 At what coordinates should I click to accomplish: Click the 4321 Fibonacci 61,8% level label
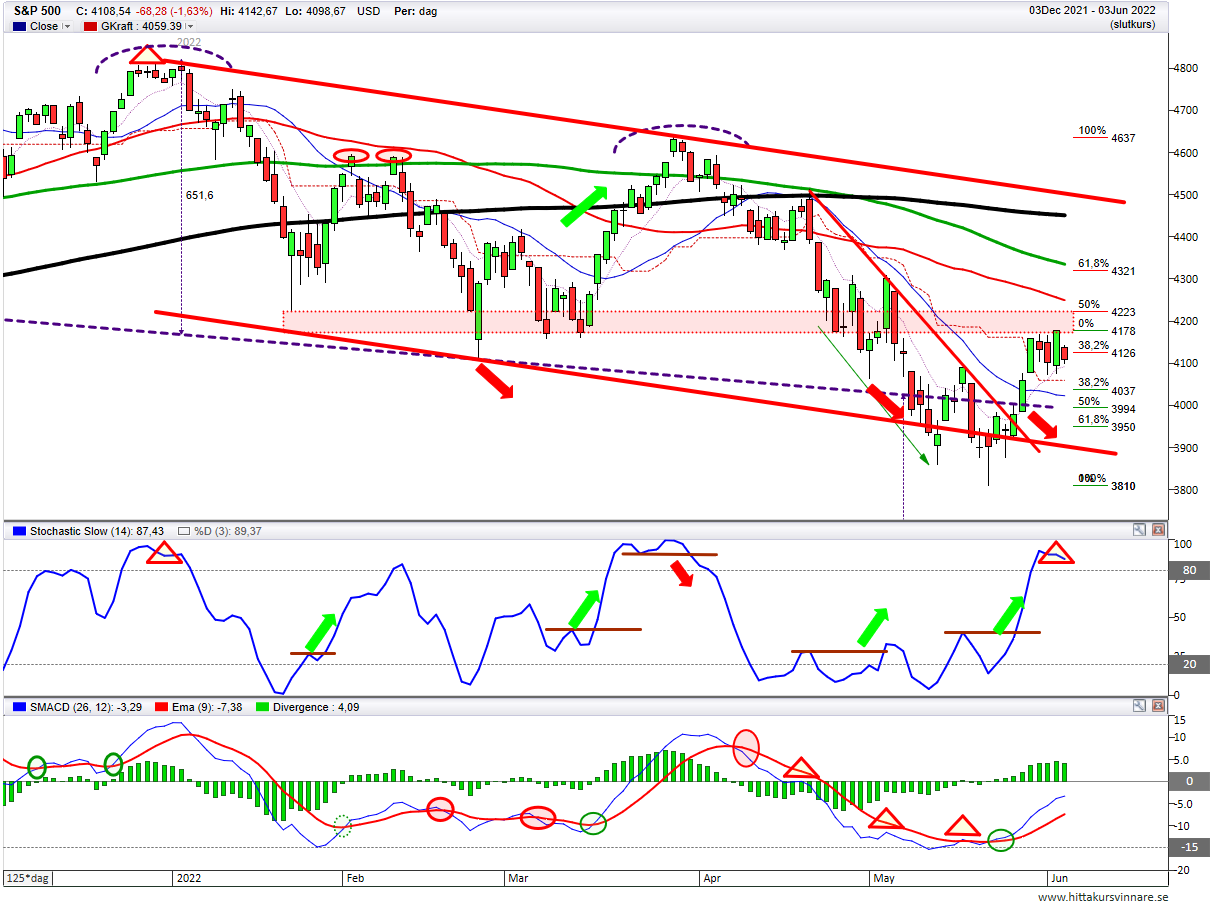tap(1124, 271)
